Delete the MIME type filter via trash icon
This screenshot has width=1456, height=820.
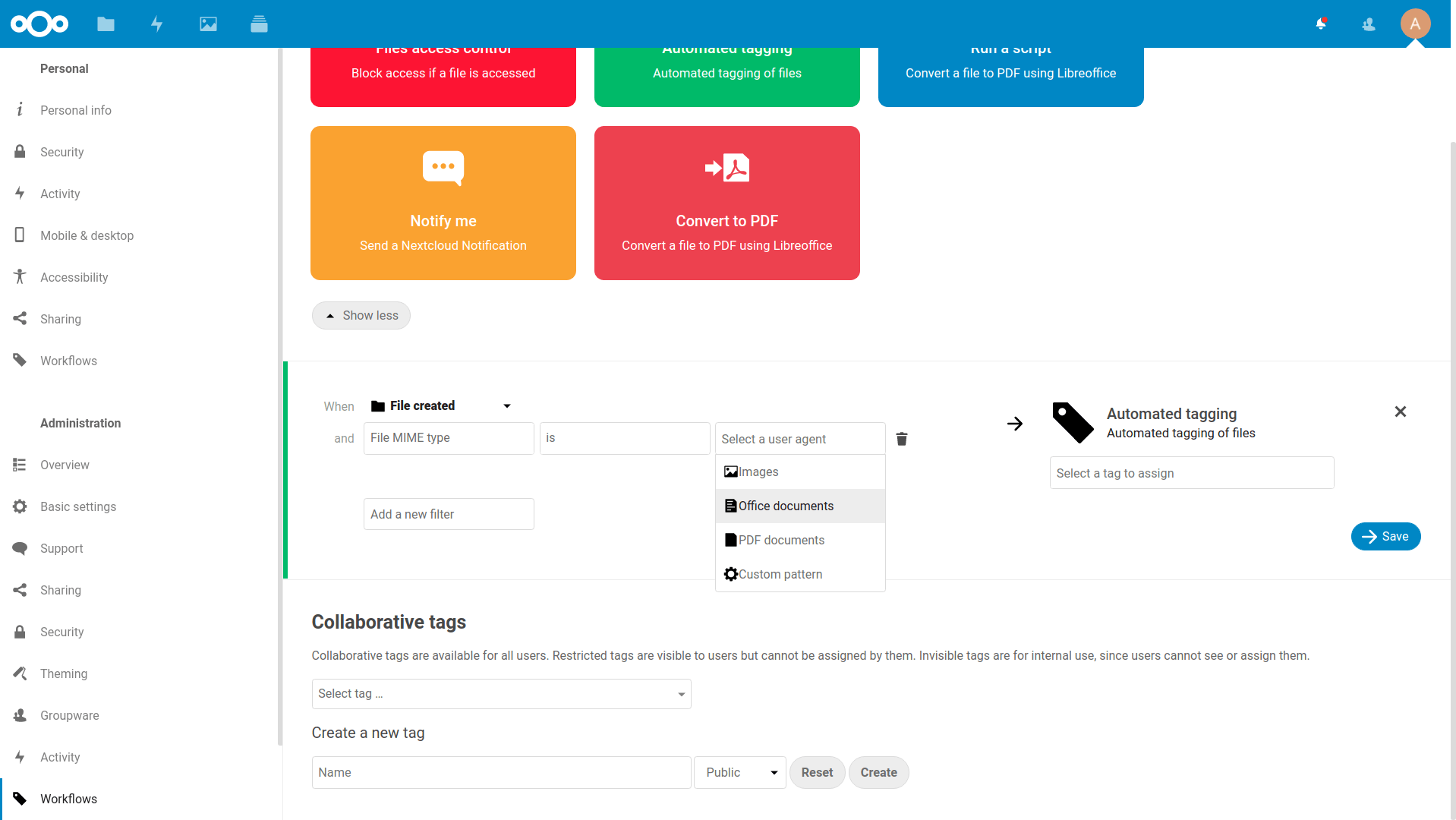point(901,439)
